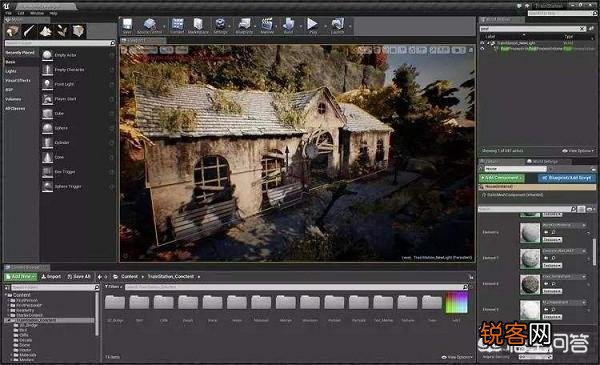Click the green Add Component button
The width and height of the screenshot is (600, 365).
pyautogui.click(x=502, y=178)
